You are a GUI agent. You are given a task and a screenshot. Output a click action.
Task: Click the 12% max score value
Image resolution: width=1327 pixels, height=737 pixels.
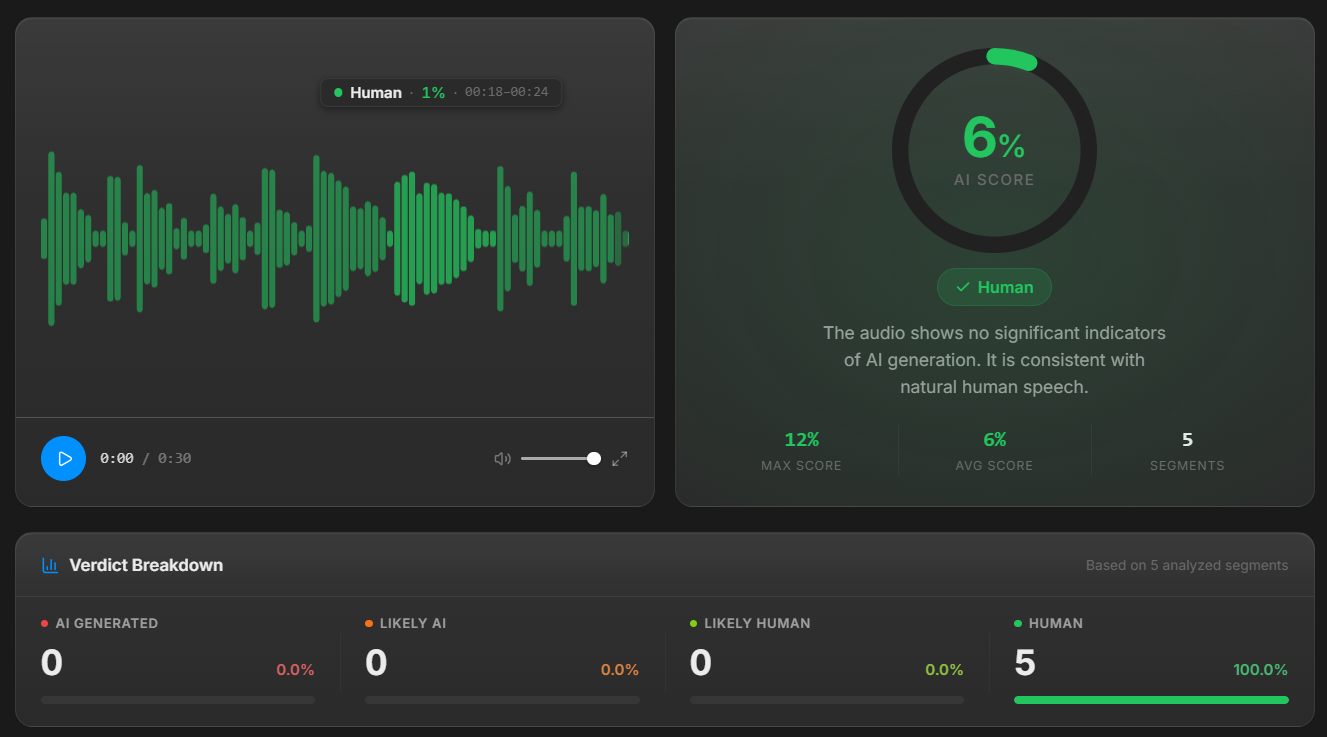tap(801, 440)
